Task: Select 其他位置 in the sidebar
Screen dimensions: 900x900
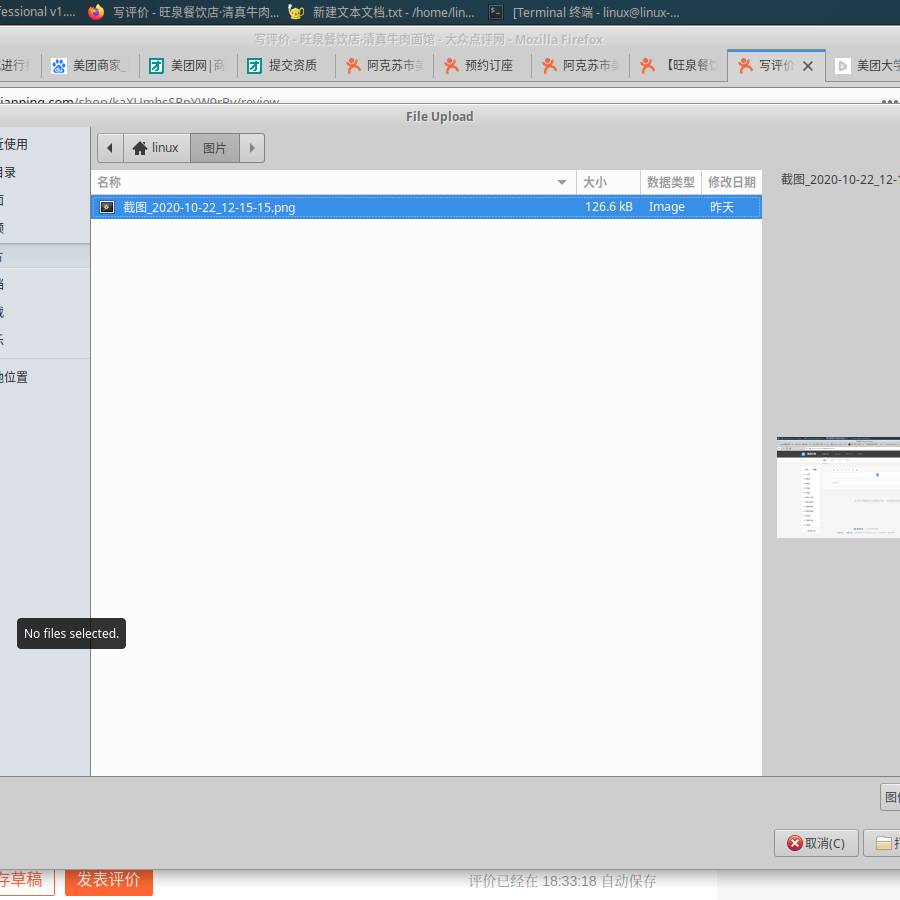Action: click(44, 377)
